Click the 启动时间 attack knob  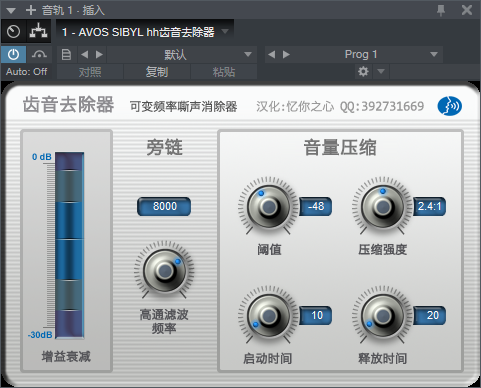click(x=268, y=315)
